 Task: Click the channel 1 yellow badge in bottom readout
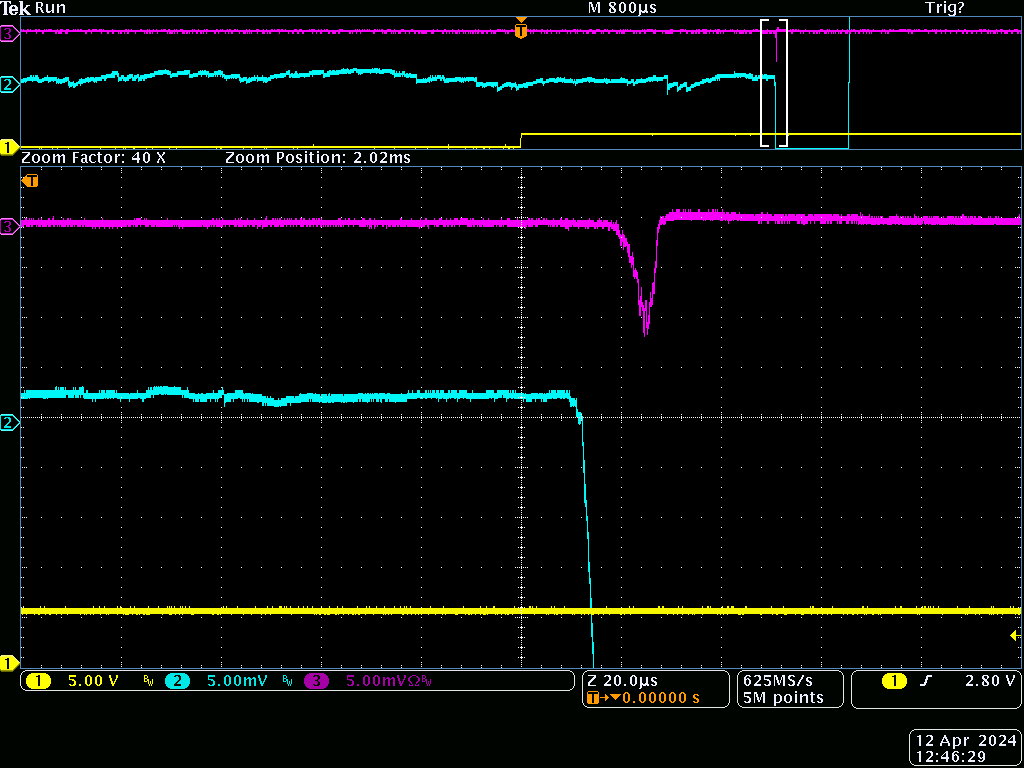[x=38, y=681]
